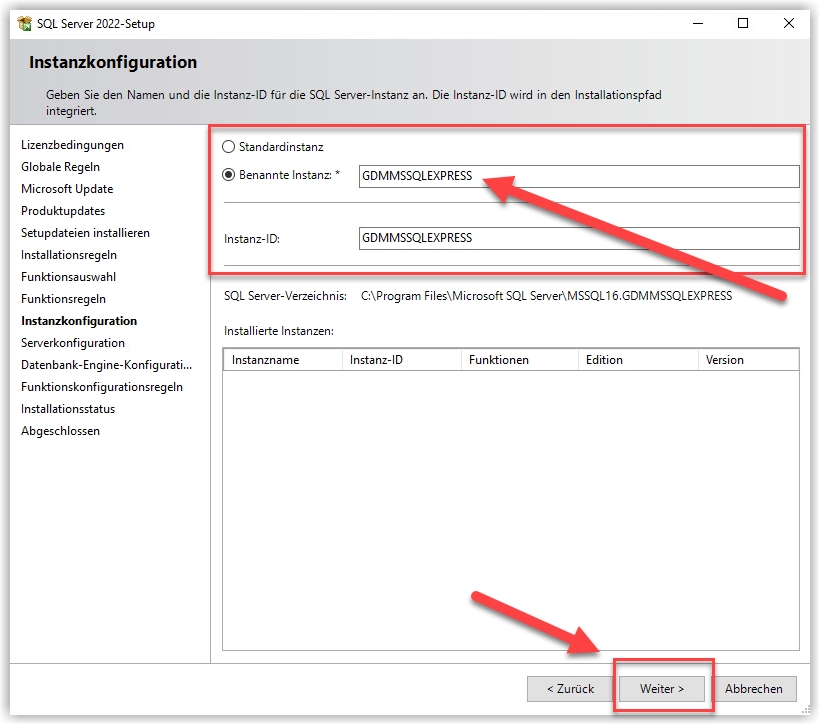Select Microsoft Update step in sidebar
The width and height of the screenshot is (820, 725).
click(67, 189)
